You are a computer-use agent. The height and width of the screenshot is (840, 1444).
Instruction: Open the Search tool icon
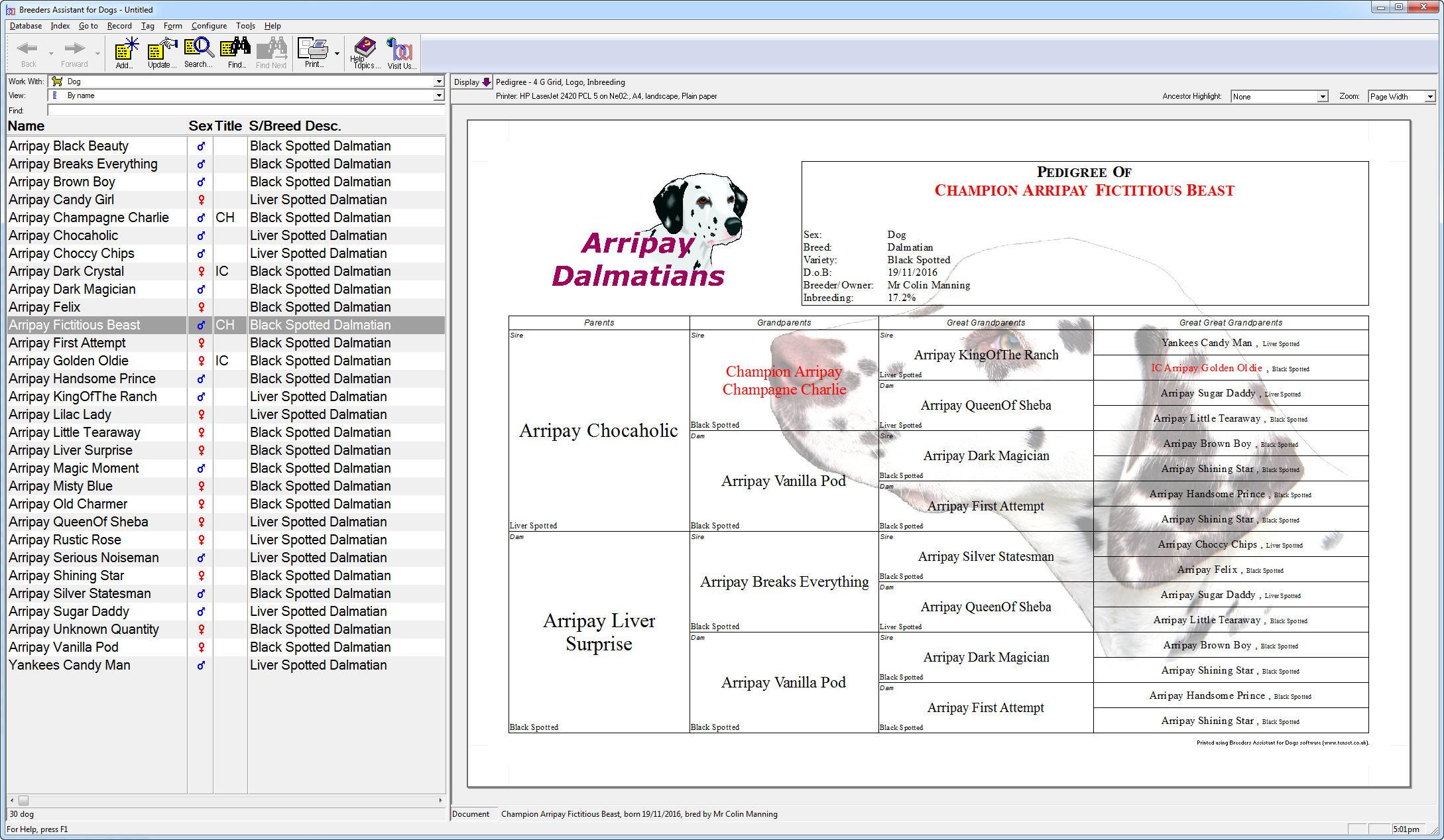(x=198, y=52)
